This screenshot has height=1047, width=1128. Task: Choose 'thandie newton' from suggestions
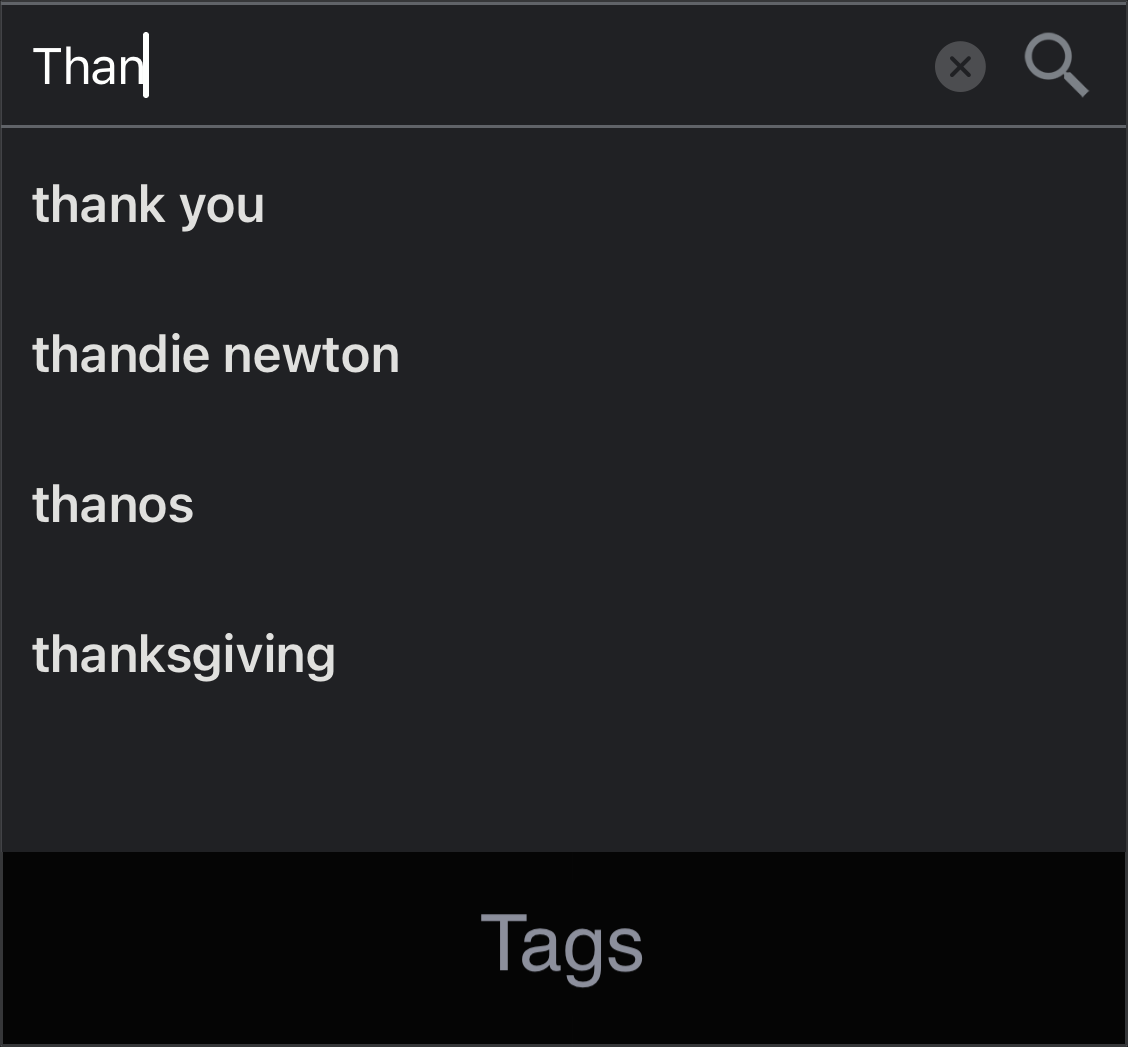click(564, 355)
